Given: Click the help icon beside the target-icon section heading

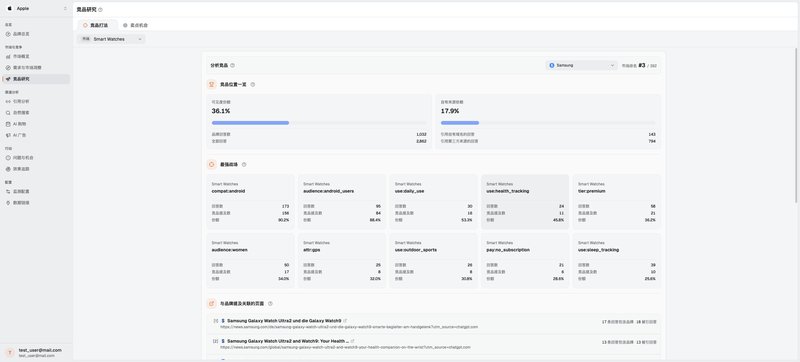Looking at the screenshot, I should tap(244, 165).
